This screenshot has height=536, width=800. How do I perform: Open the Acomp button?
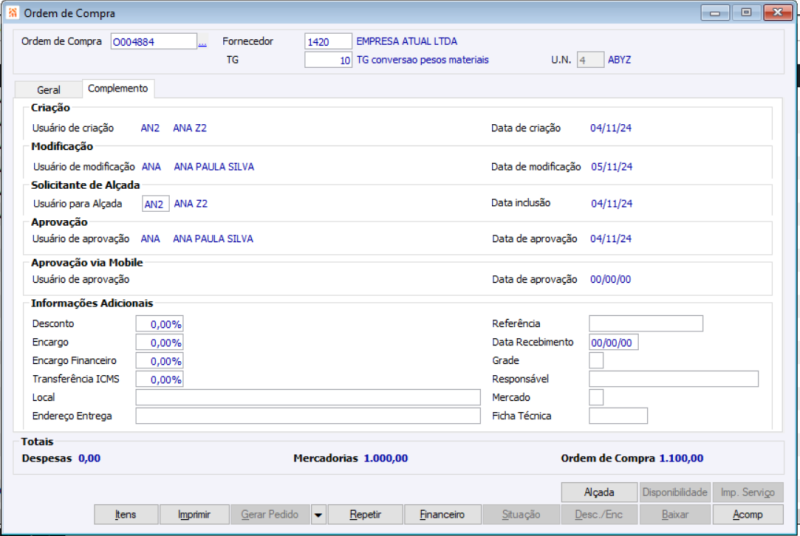coord(747,515)
